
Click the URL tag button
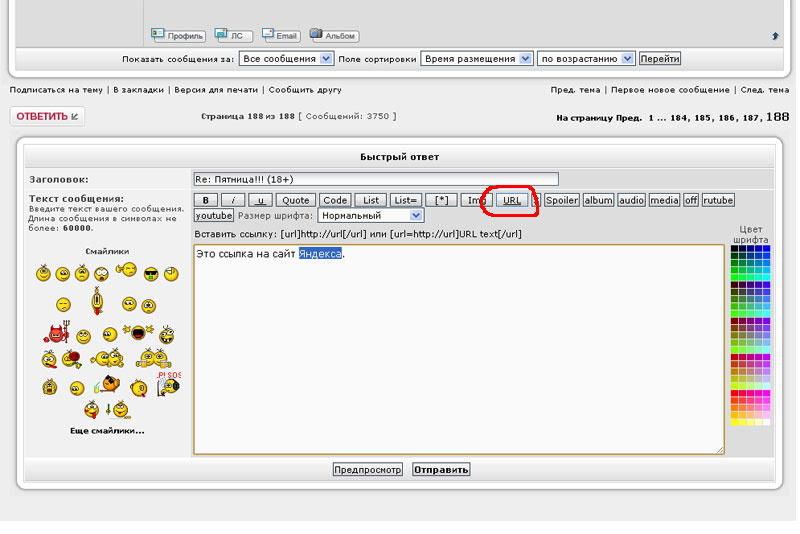click(511, 200)
